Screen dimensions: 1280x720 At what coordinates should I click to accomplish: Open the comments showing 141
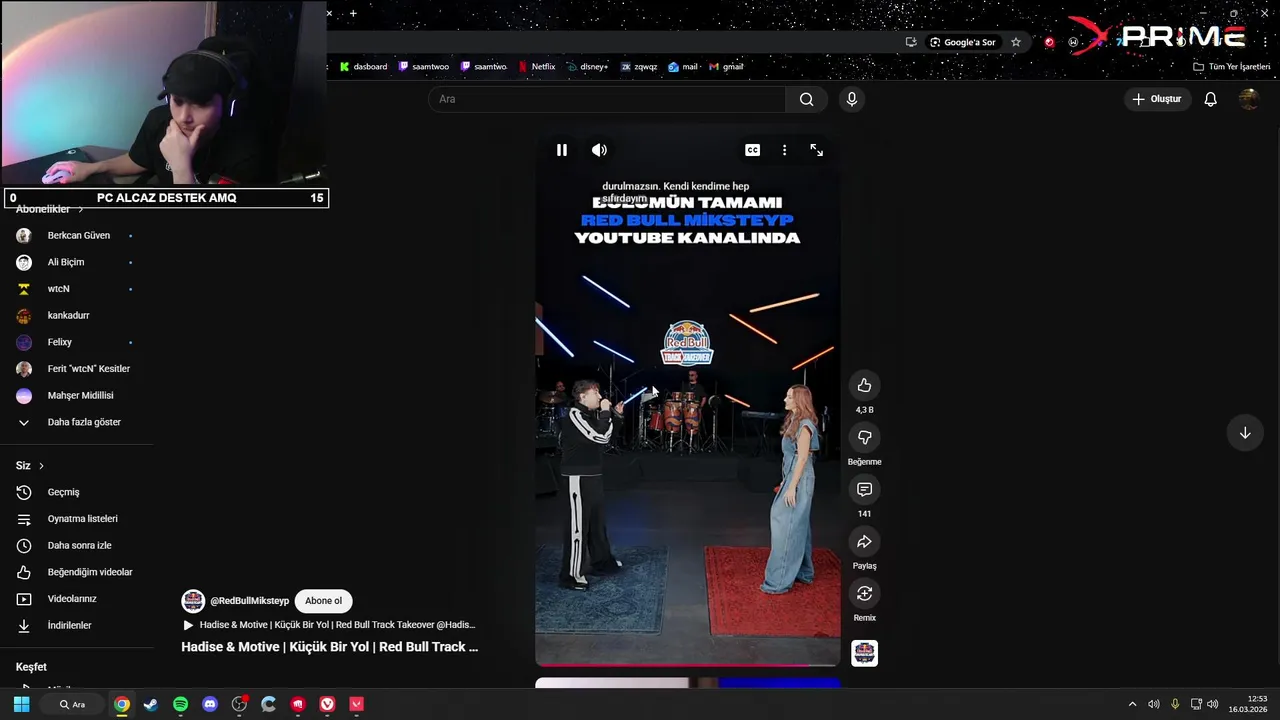pyautogui.click(x=864, y=489)
